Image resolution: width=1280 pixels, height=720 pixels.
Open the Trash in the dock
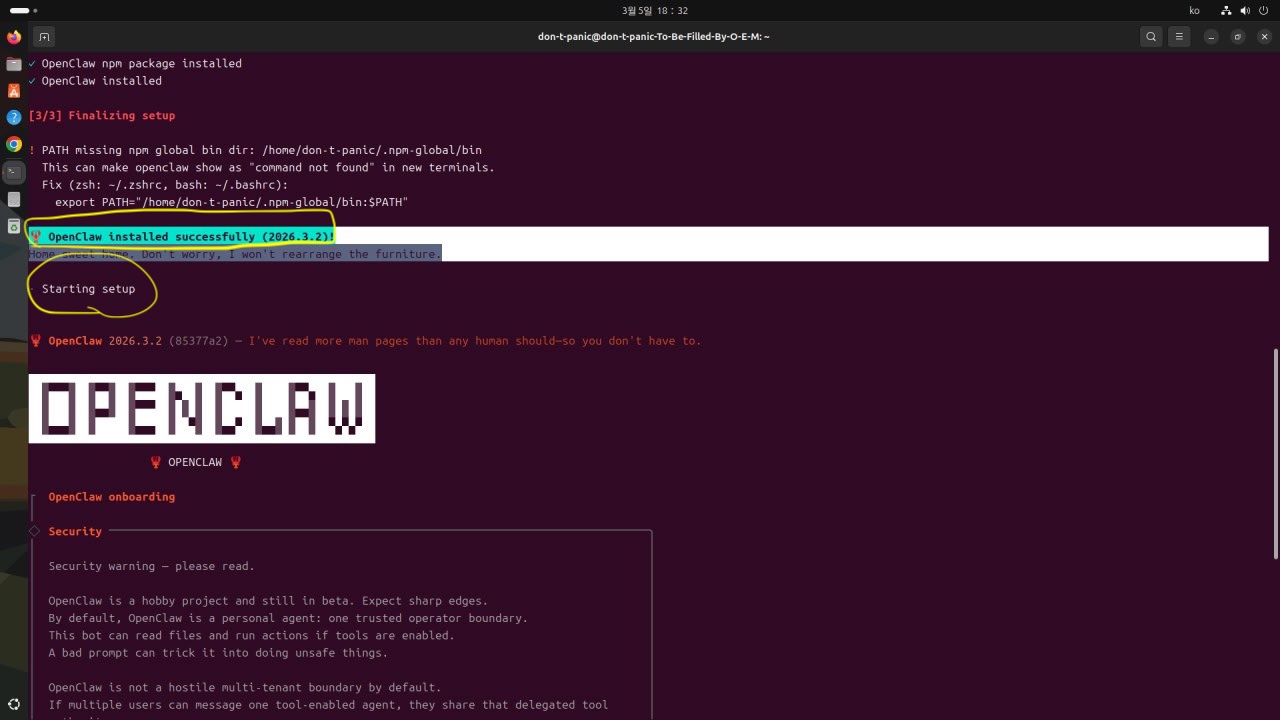pos(14,226)
